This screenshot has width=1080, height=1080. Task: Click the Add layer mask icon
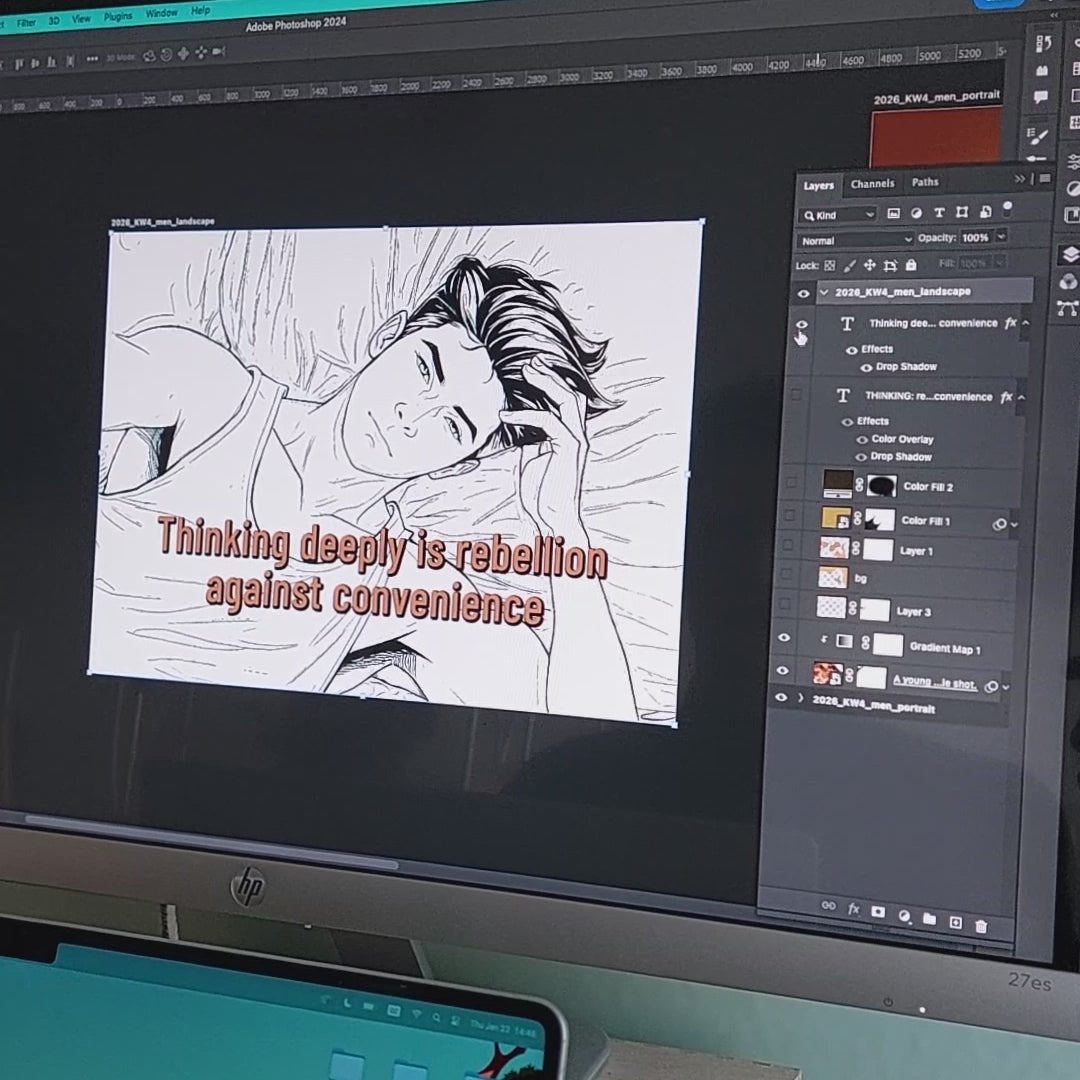coord(878,912)
